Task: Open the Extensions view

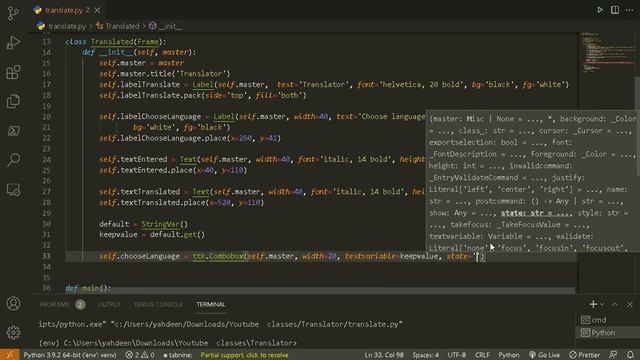Action: (13, 72)
